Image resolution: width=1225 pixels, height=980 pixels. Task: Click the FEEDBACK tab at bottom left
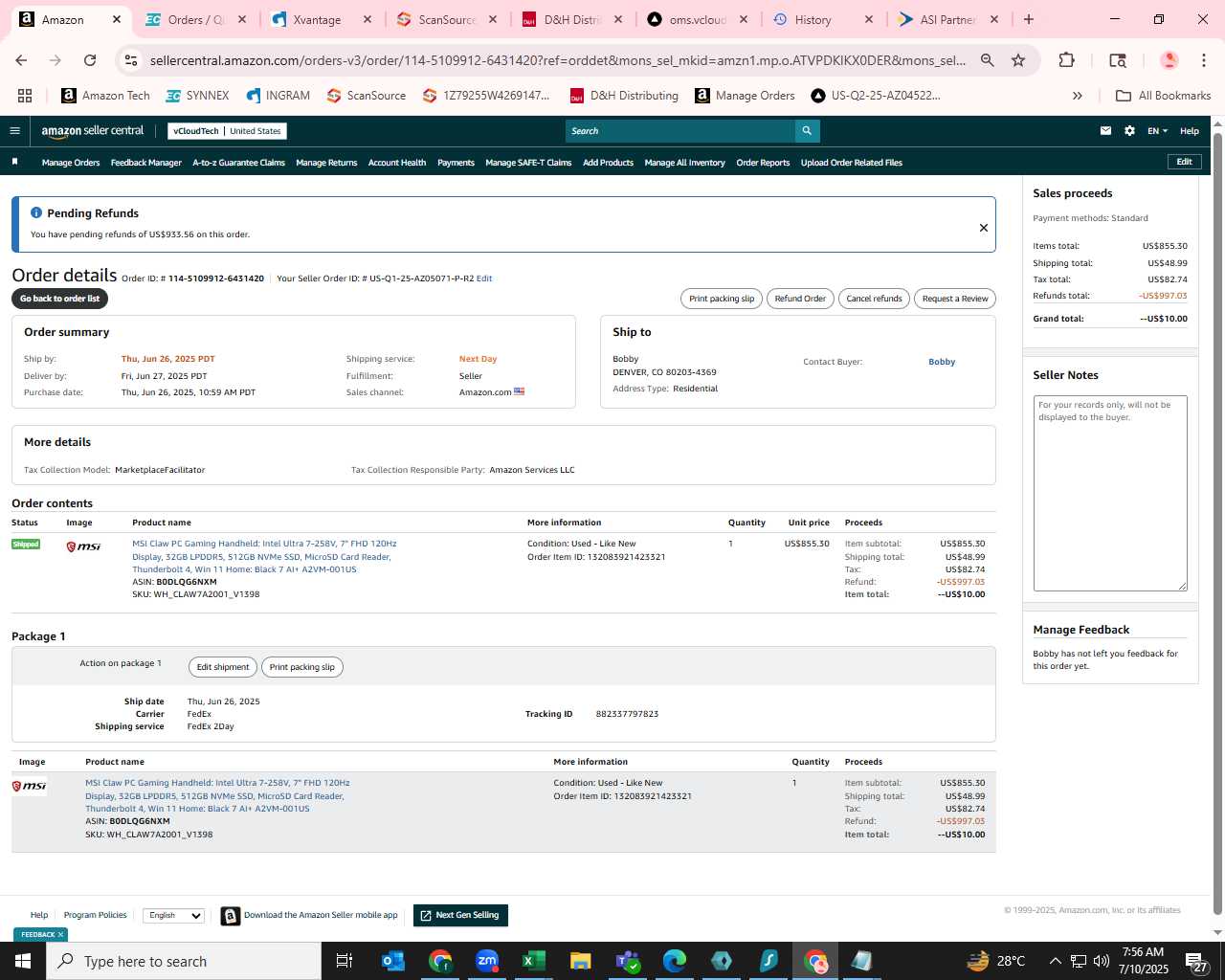click(x=41, y=934)
